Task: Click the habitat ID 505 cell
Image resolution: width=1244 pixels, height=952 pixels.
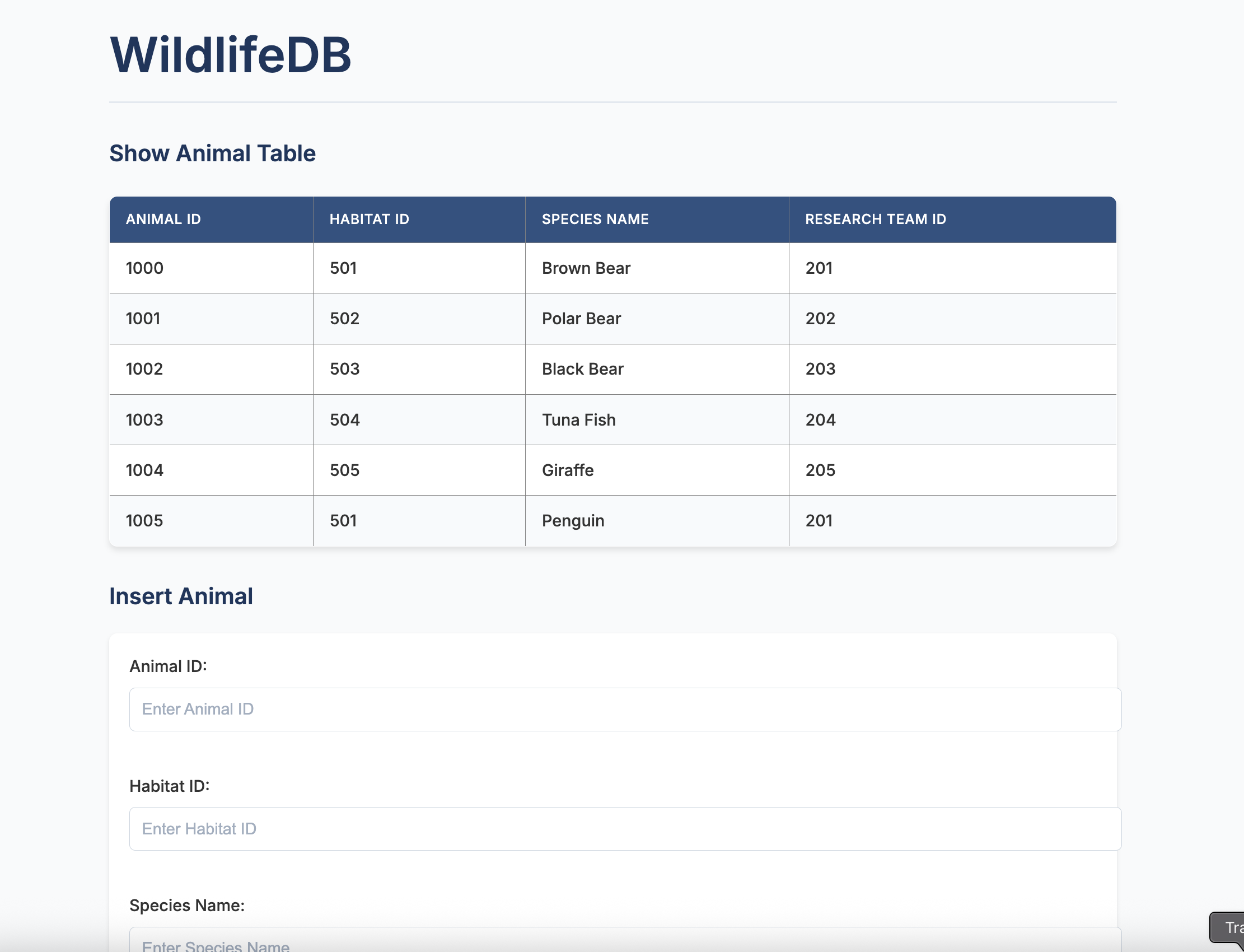Action: [x=419, y=470]
